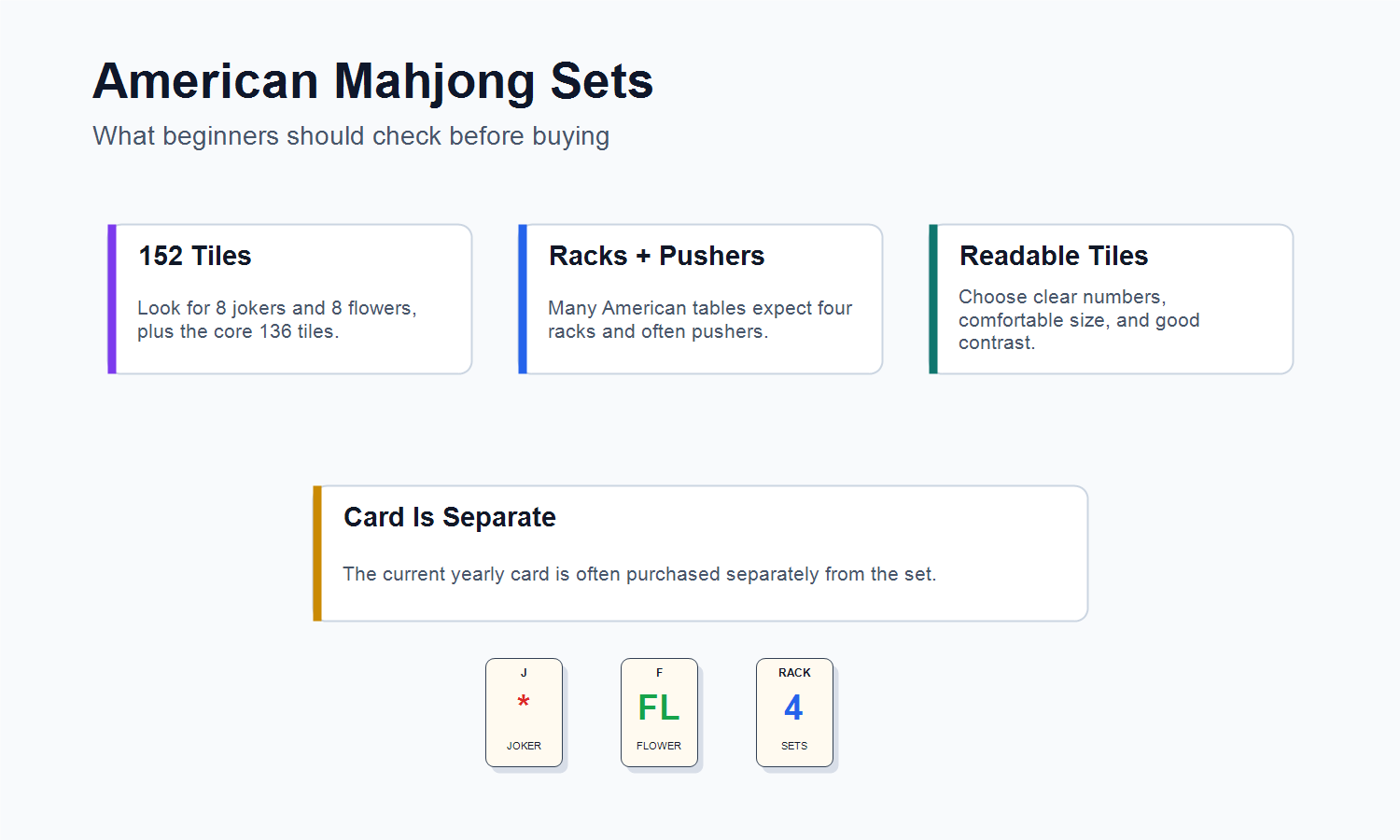Click the subtitle about beginners buying
This screenshot has width=1400, height=840.
[351, 136]
